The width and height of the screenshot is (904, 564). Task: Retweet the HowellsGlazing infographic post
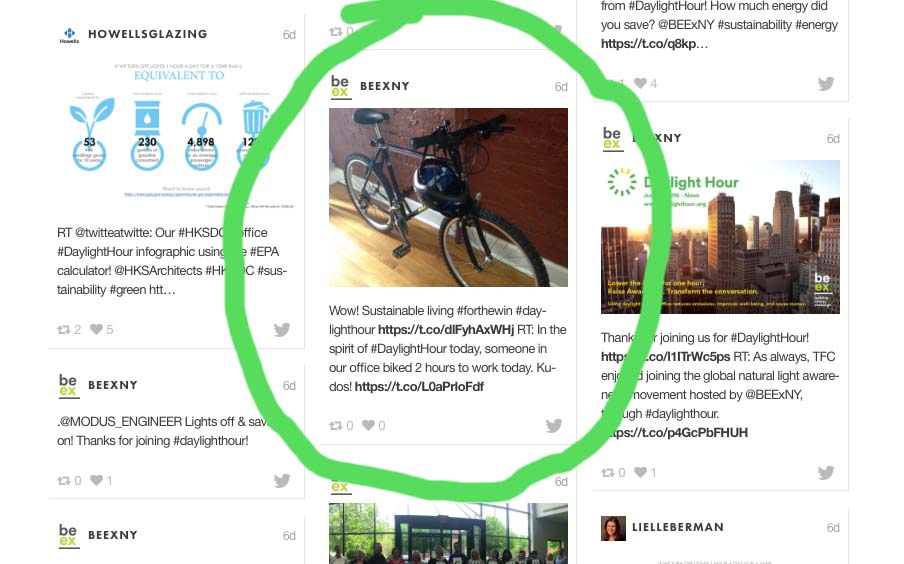tap(63, 330)
